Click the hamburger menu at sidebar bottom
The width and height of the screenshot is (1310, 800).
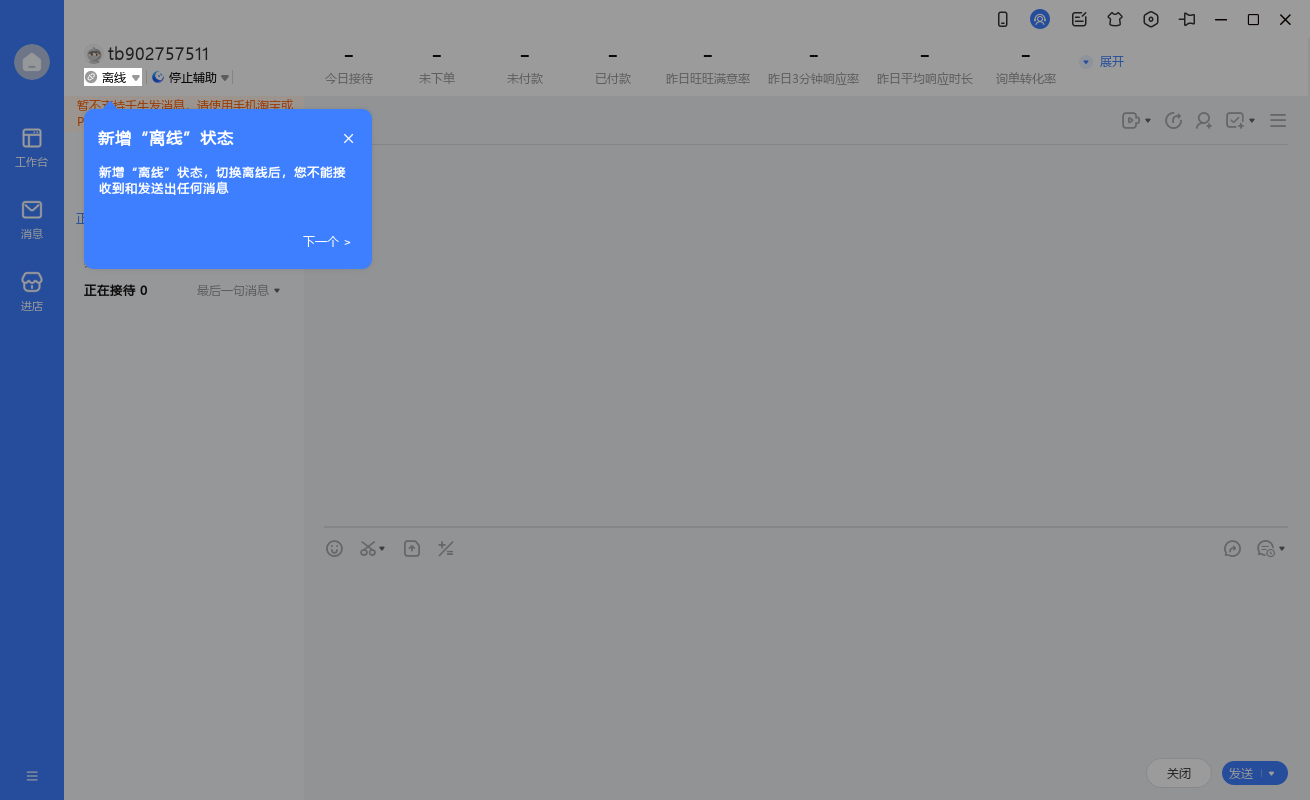[x=32, y=776]
